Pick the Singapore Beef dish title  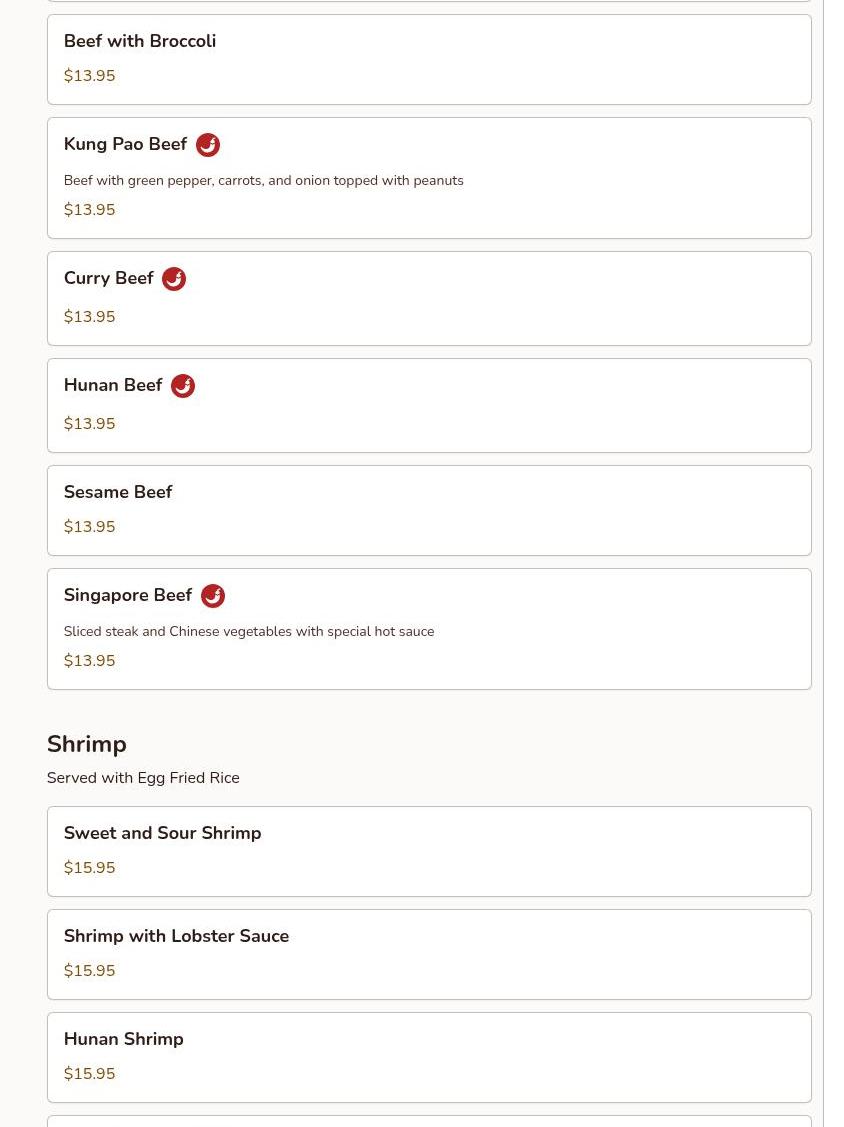click(128, 596)
